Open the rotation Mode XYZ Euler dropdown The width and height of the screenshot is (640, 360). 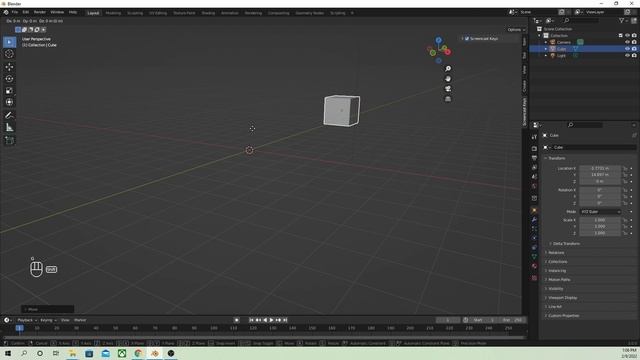point(600,212)
